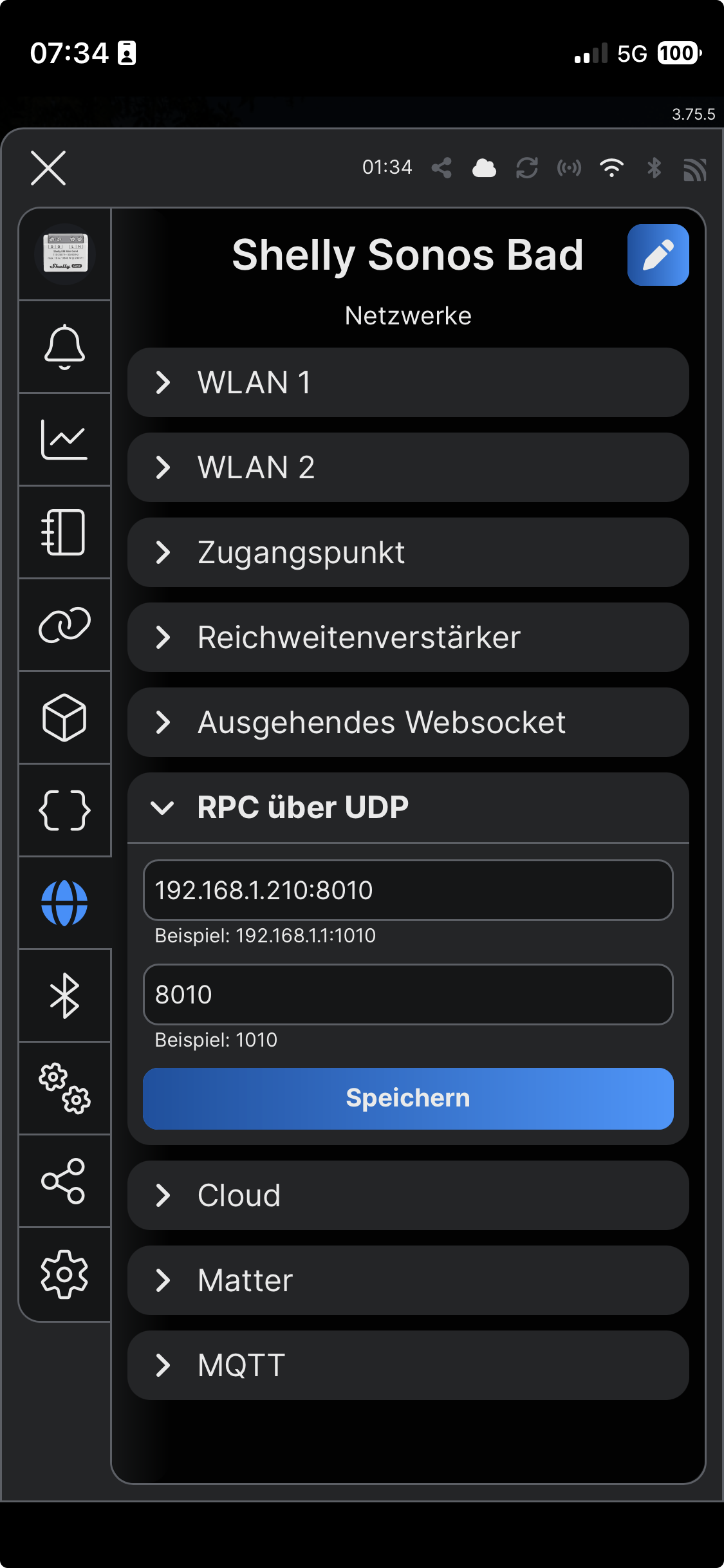This screenshot has height=1568, width=724.
Task: Click the linked chain icon in sidebar
Action: [x=64, y=625]
